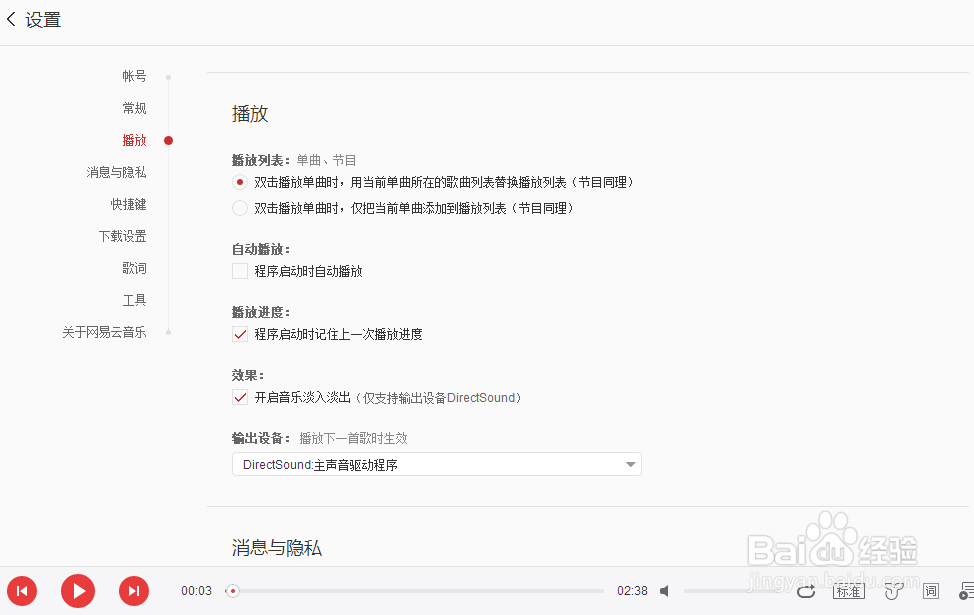
Task: Jump to 消息与隐私 in sidebar
Action: 116,172
